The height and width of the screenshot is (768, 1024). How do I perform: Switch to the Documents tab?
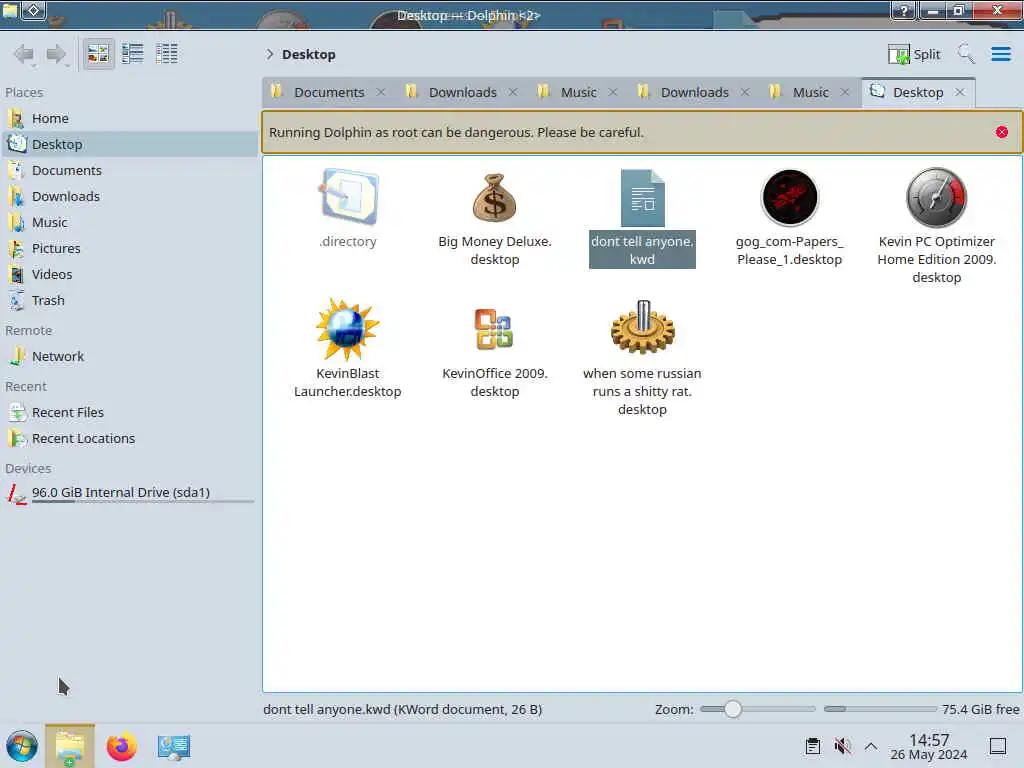pos(328,92)
